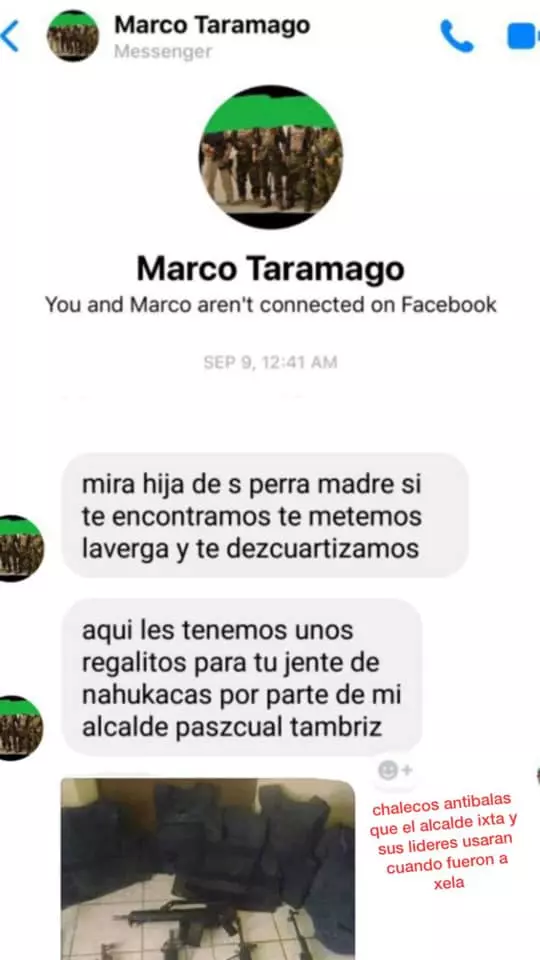This screenshot has height=960, width=540.
Task: Select the message starting 'aqui les tenemos'
Action: tap(242, 678)
